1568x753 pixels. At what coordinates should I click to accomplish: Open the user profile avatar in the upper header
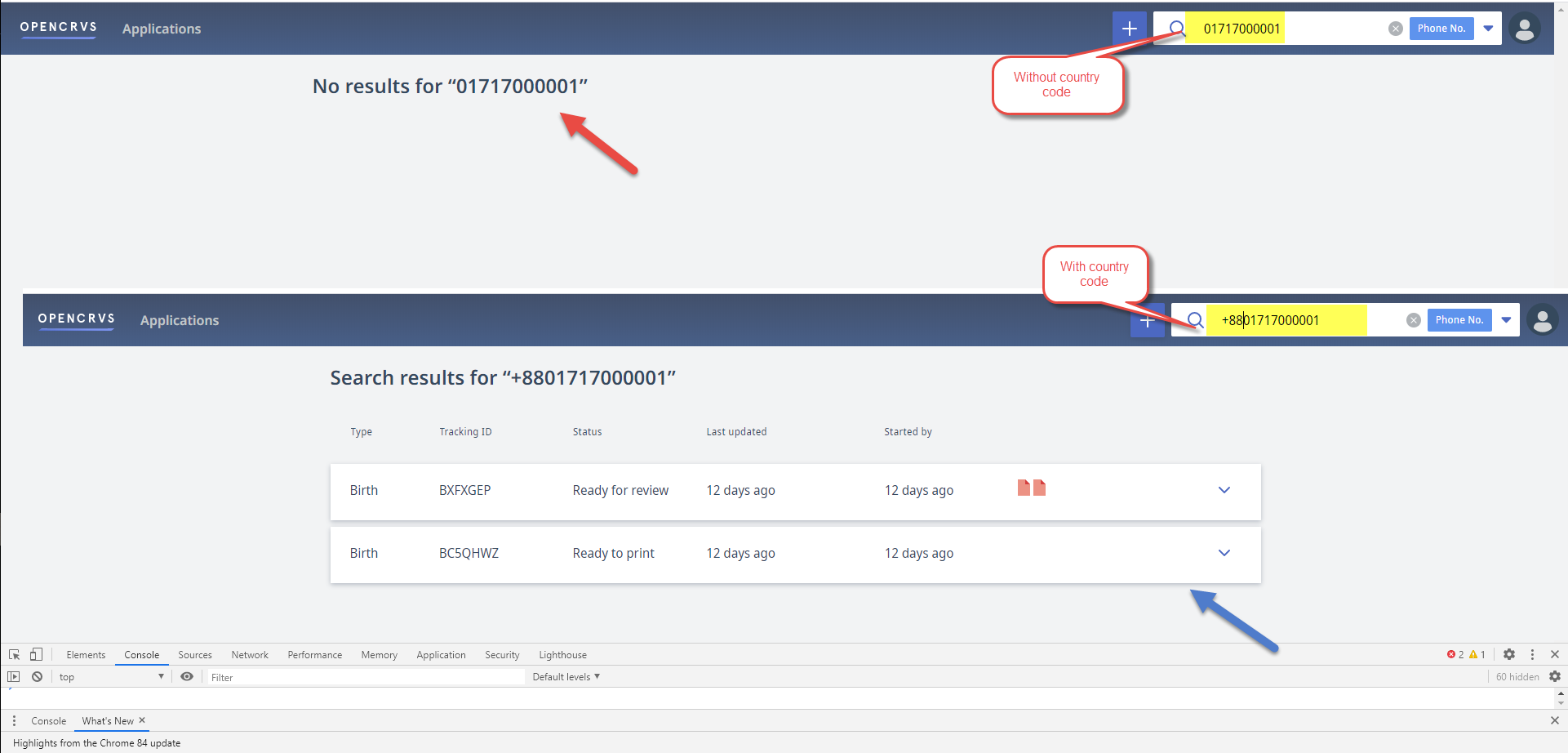[x=1524, y=29]
